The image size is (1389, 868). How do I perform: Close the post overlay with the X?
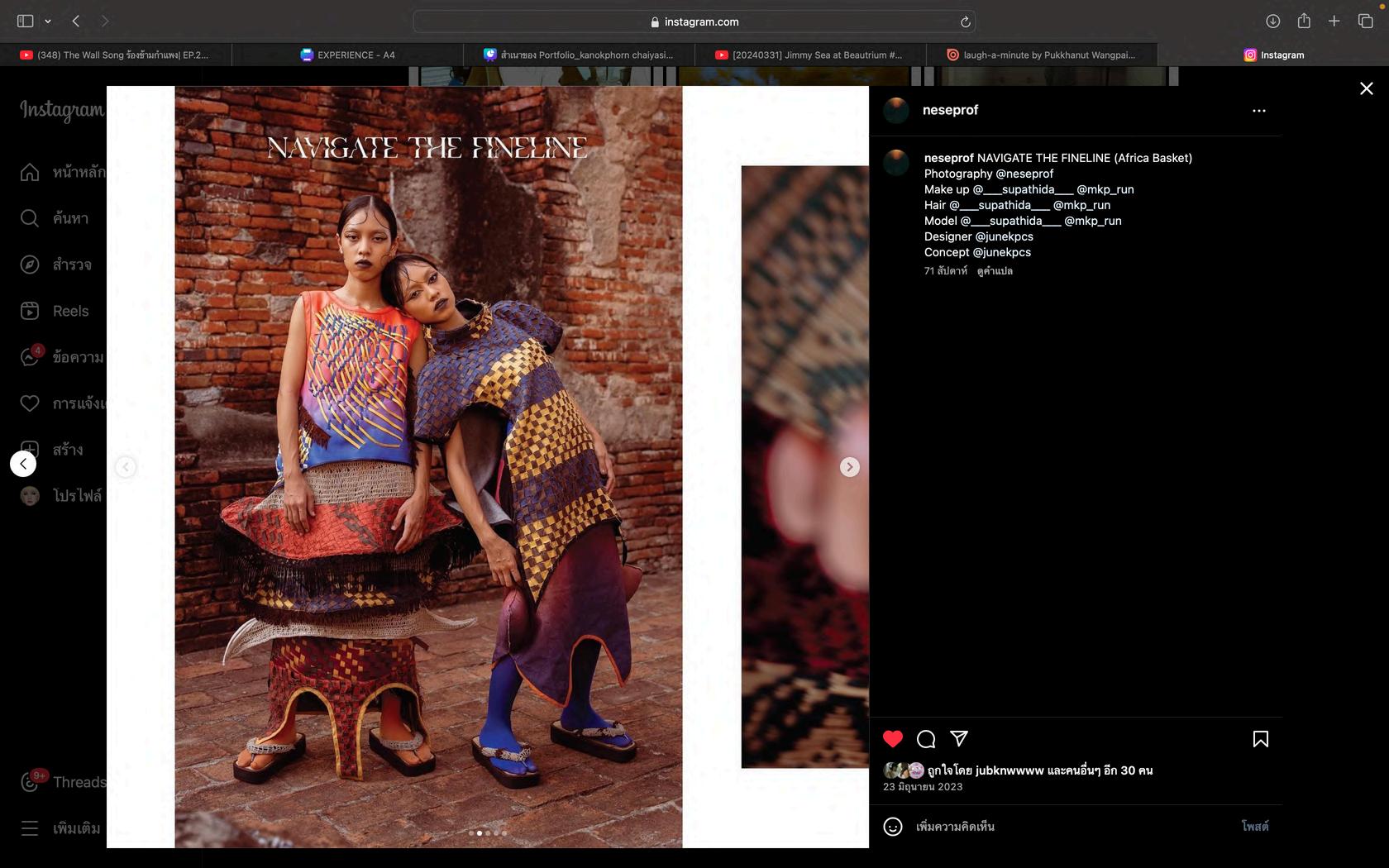point(1366,88)
